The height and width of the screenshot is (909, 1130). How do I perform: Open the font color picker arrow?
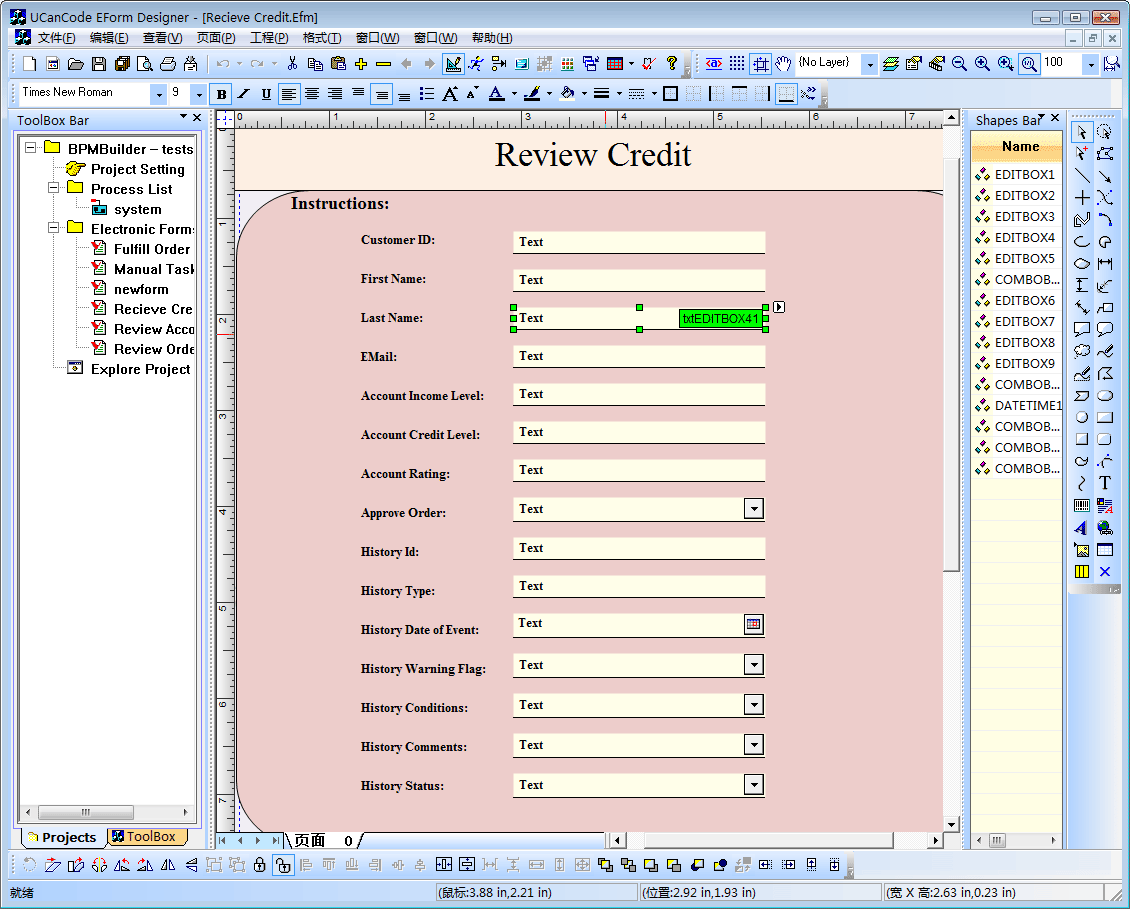click(x=514, y=94)
